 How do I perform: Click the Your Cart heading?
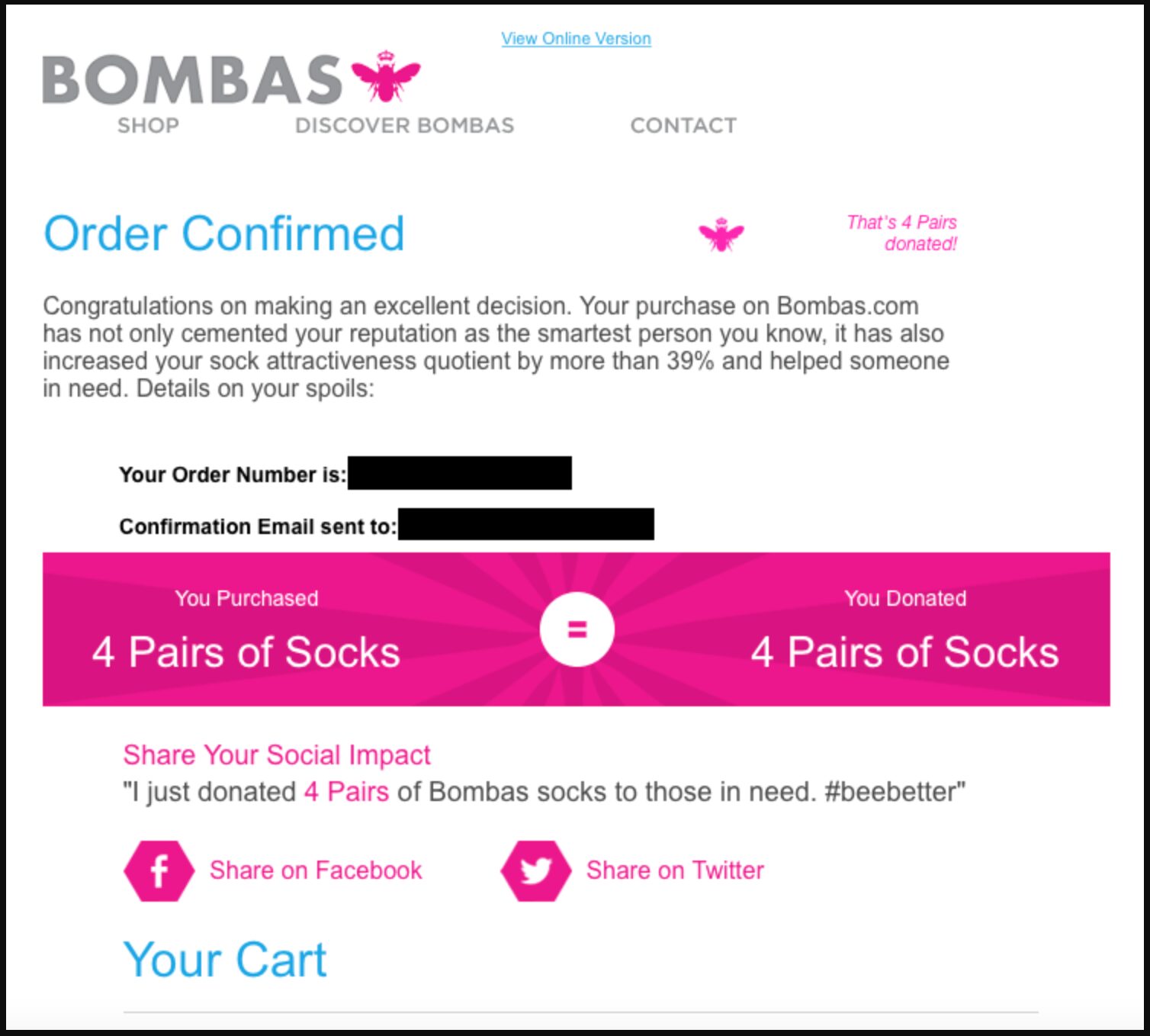(226, 960)
